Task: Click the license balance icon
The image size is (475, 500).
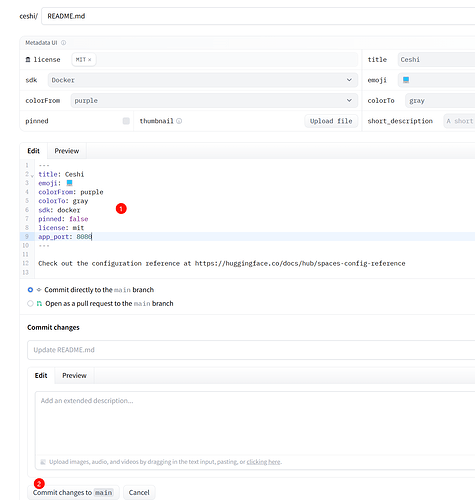Action: (x=28, y=60)
